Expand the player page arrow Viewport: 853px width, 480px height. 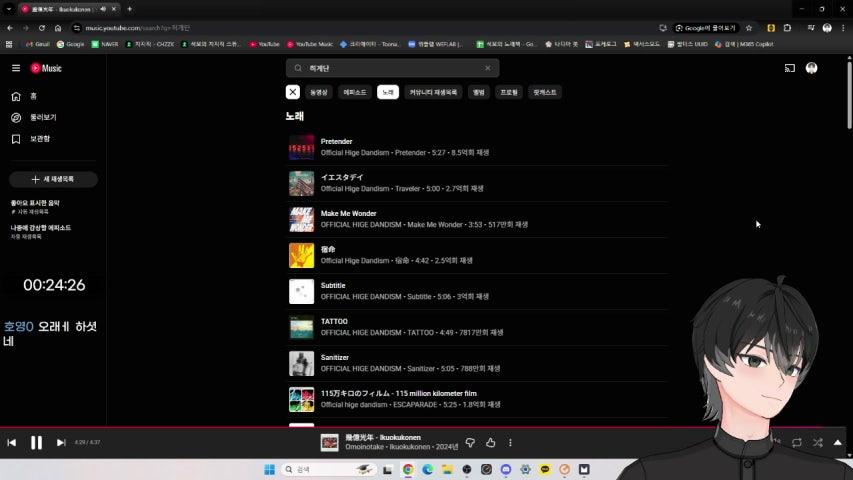click(x=837, y=443)
